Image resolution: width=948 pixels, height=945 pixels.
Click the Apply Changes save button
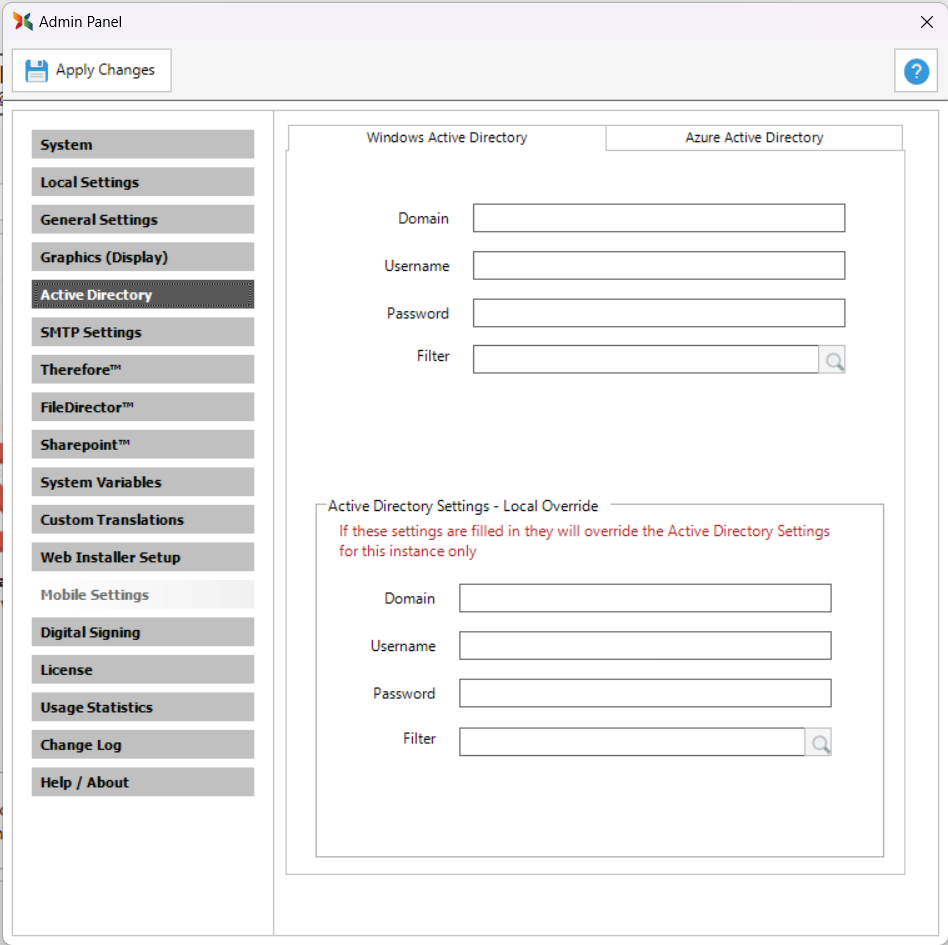pos(91,70)
